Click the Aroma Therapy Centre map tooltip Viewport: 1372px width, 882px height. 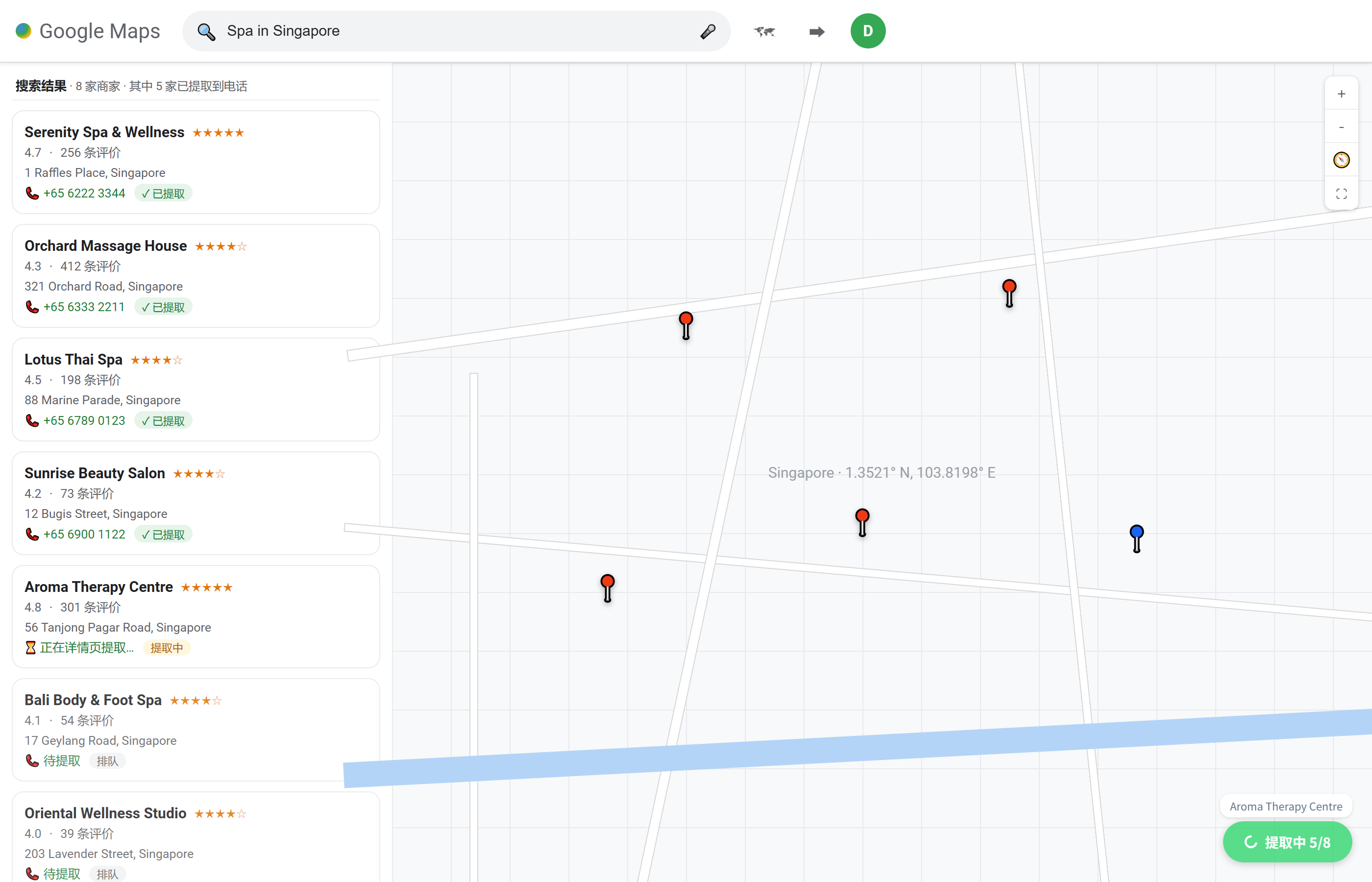(1286, 807)
